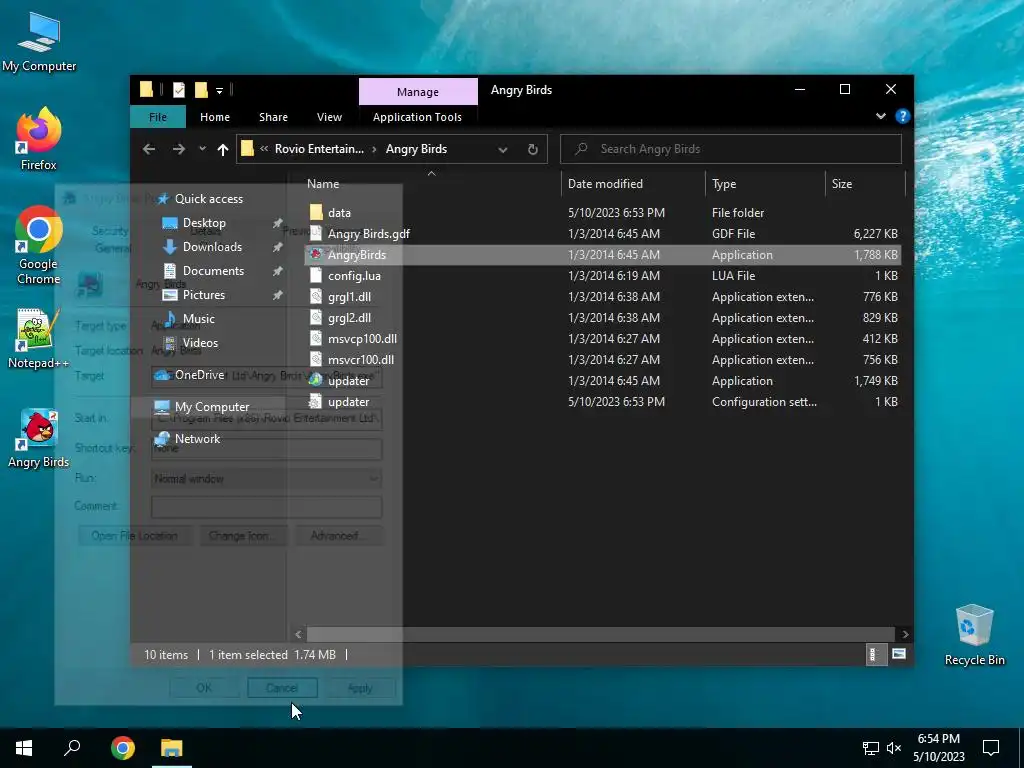Select the data folder
1024x768 pixels.
pos(602,213)
